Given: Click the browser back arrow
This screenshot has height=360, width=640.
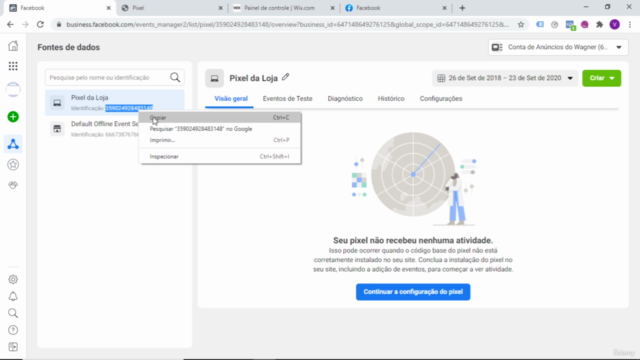Looking at the screenshot, I should [x=11, y=24].
